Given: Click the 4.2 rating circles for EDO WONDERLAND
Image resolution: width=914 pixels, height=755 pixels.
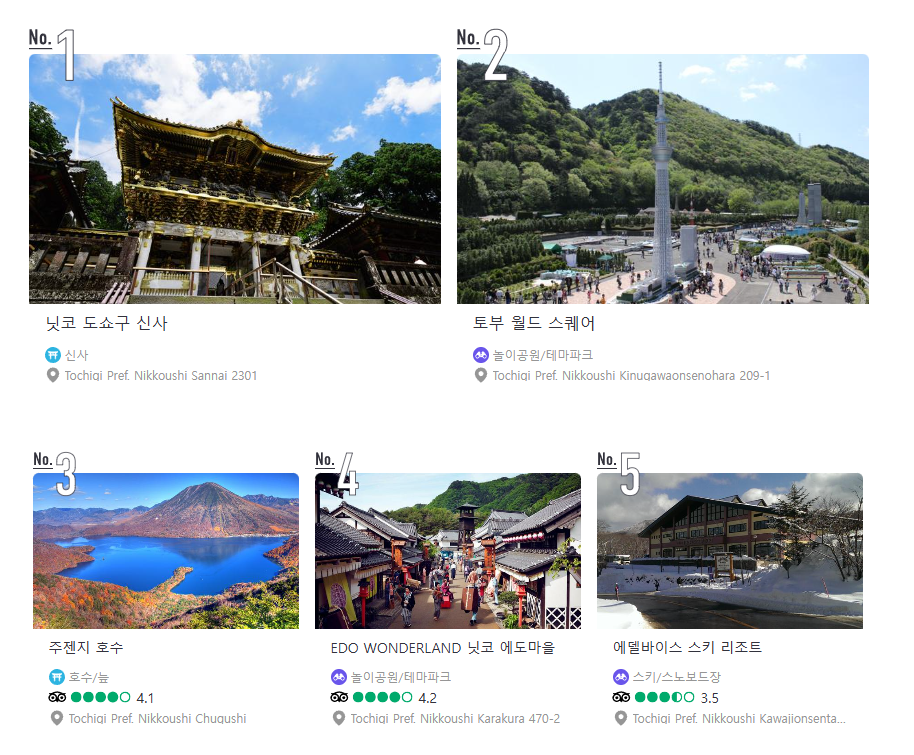Looking at the screenshot, I should tap(382, 697).
